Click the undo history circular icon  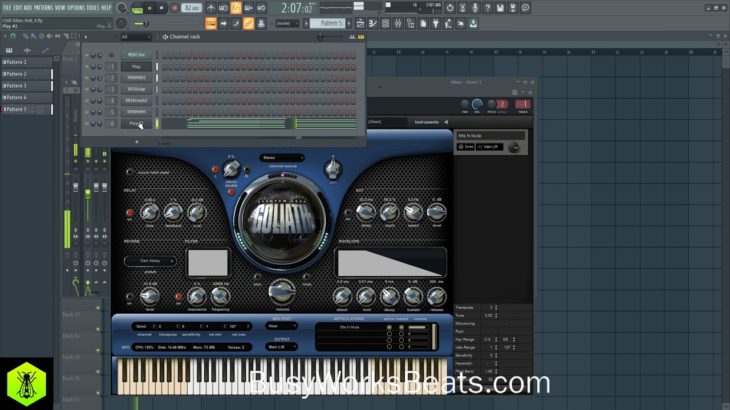[450, 8]
